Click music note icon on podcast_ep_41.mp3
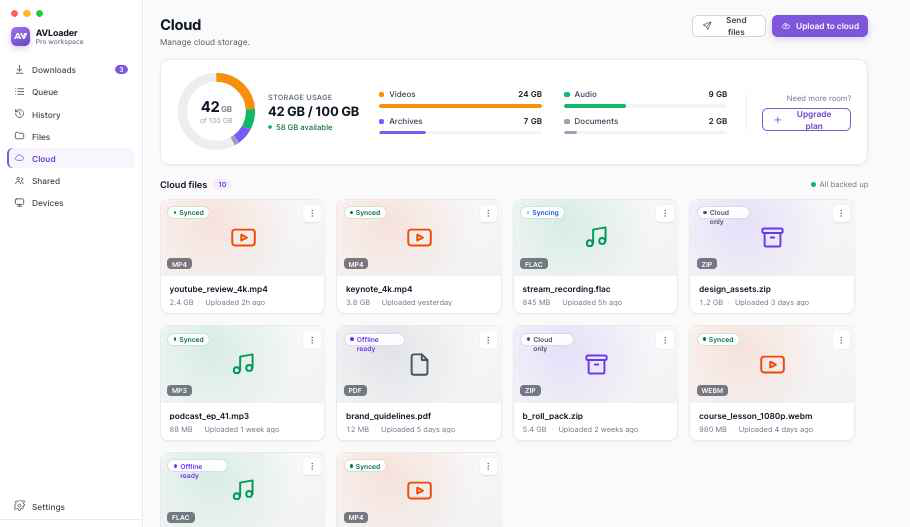 tap(243, 364)
